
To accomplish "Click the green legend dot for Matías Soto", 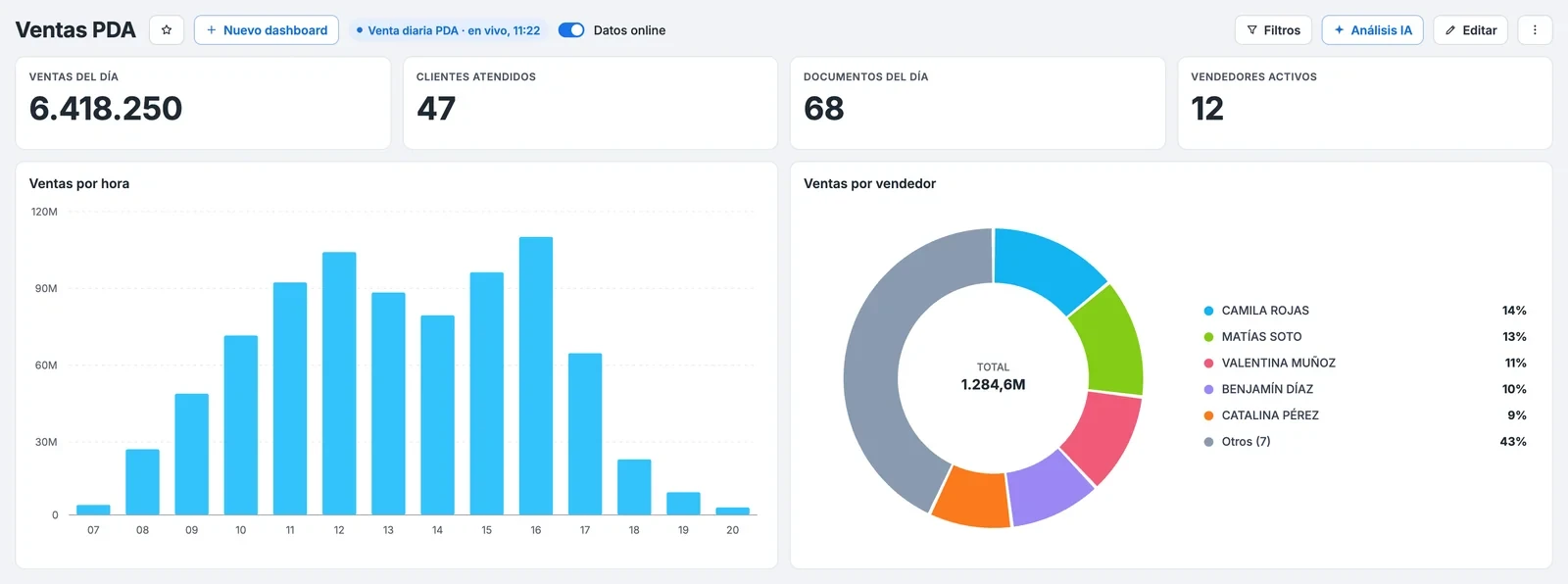I will [x=1208, y=337].
